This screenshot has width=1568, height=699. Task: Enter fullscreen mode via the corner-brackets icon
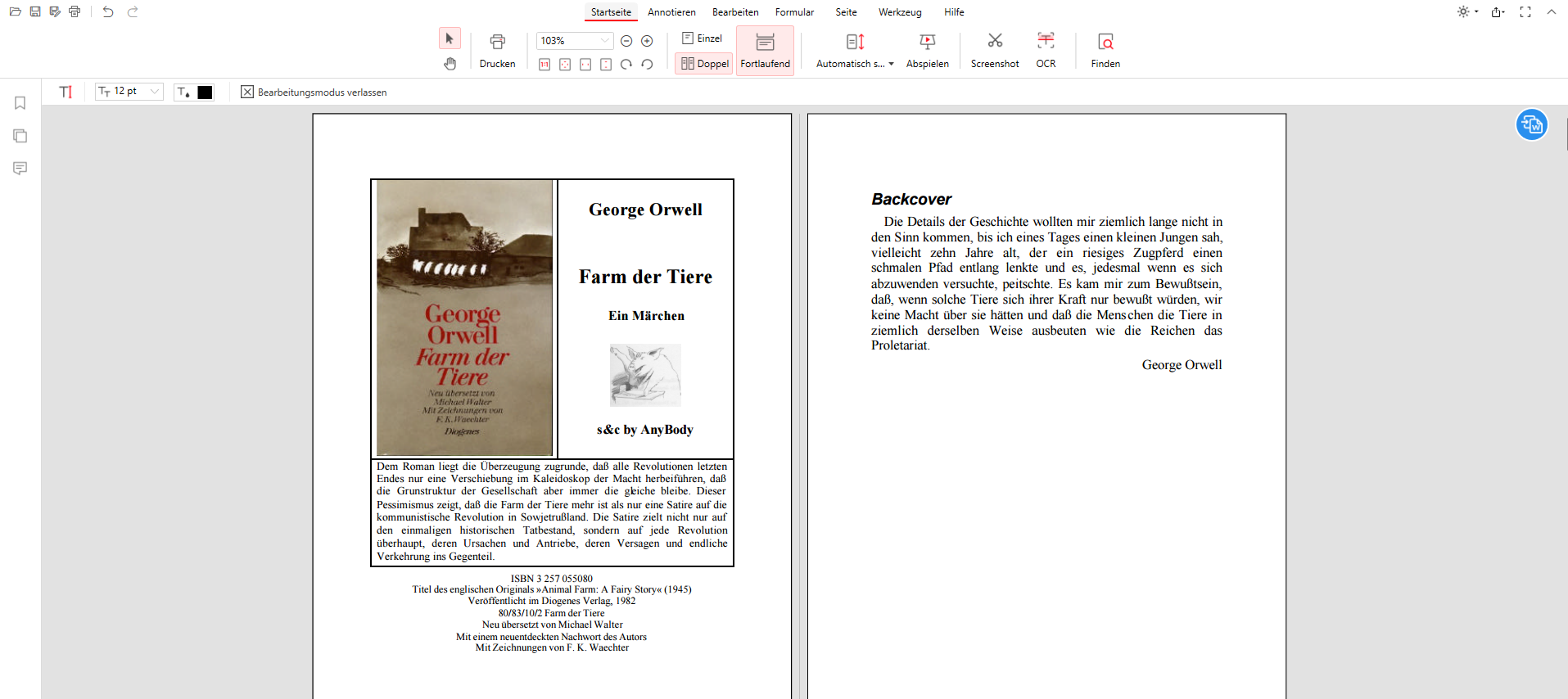click(1525, 12)
